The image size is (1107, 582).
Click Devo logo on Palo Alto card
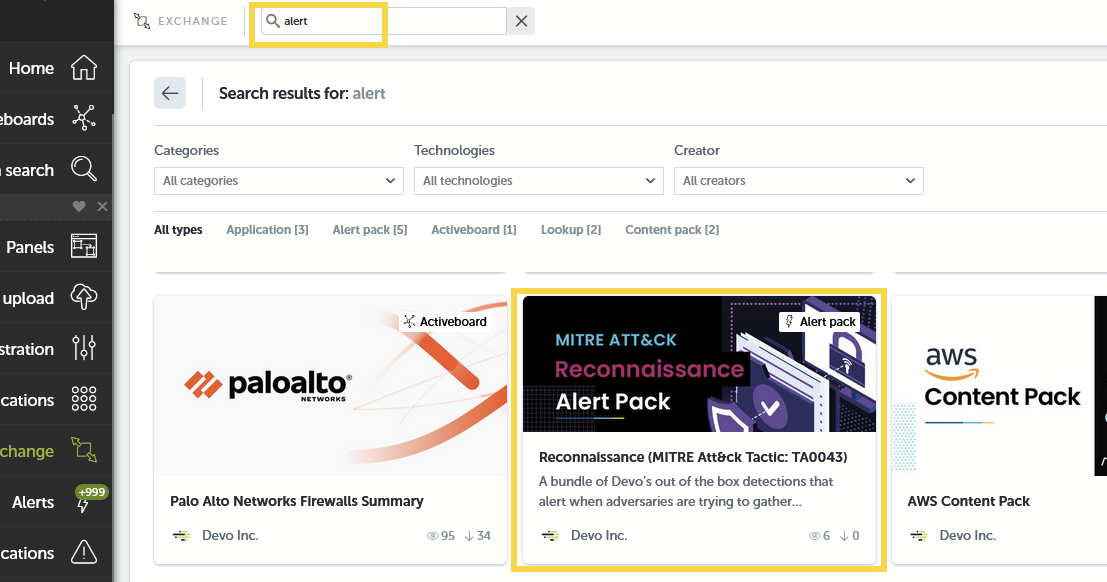[181, 536]
